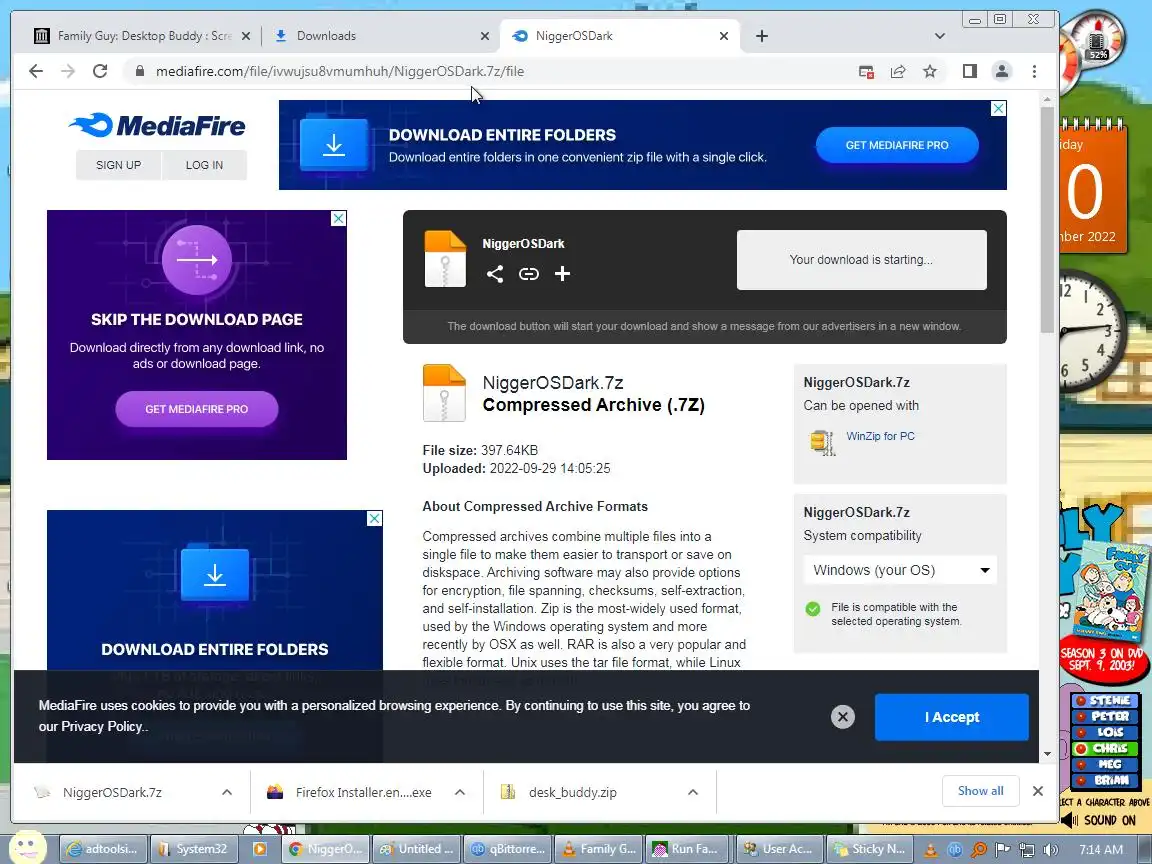Click the Your download is starting box

[862, 259]
